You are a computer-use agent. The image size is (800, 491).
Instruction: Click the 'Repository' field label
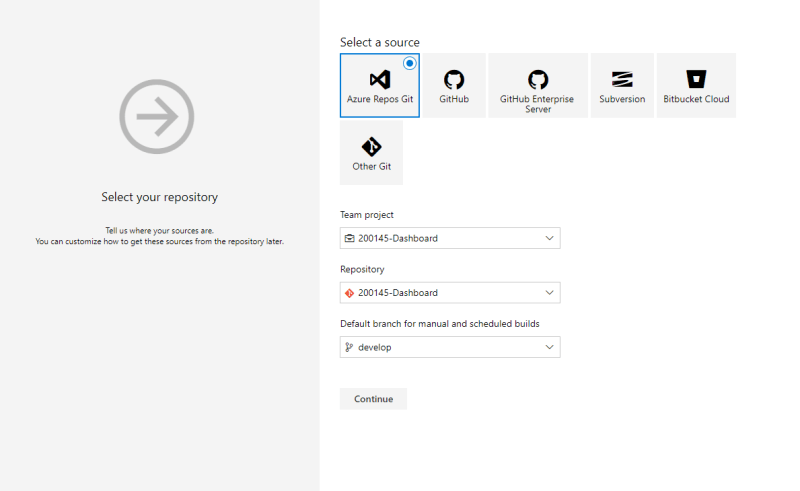[362, 269]
